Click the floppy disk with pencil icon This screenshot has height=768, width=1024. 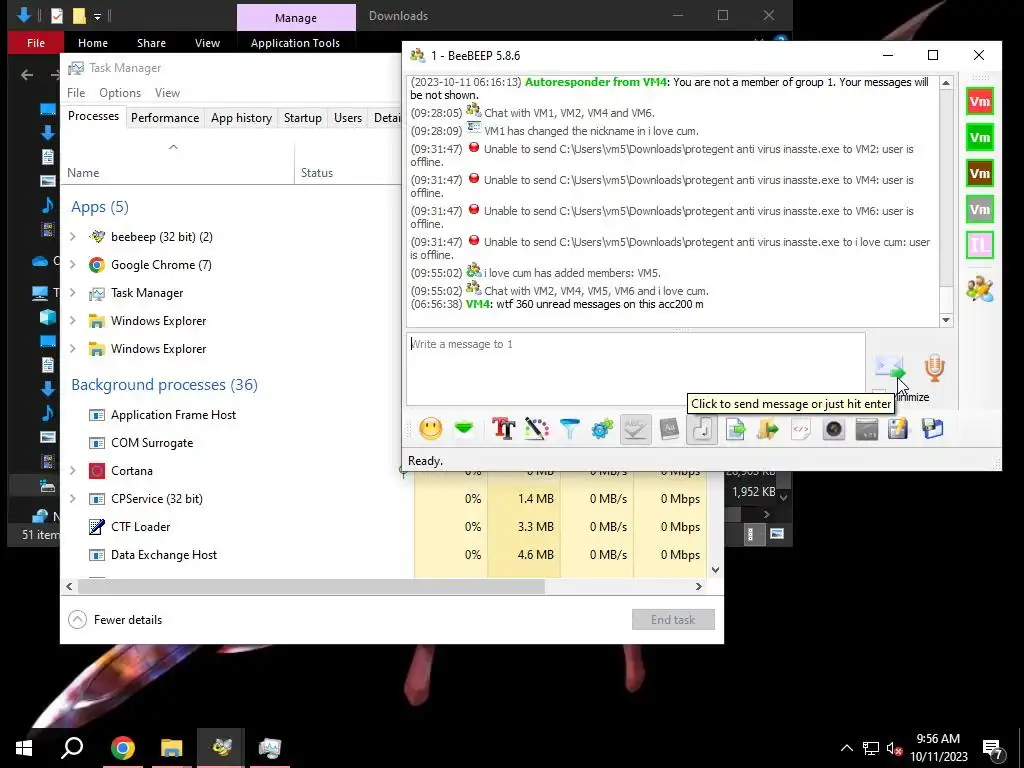[x=899, y=429]
